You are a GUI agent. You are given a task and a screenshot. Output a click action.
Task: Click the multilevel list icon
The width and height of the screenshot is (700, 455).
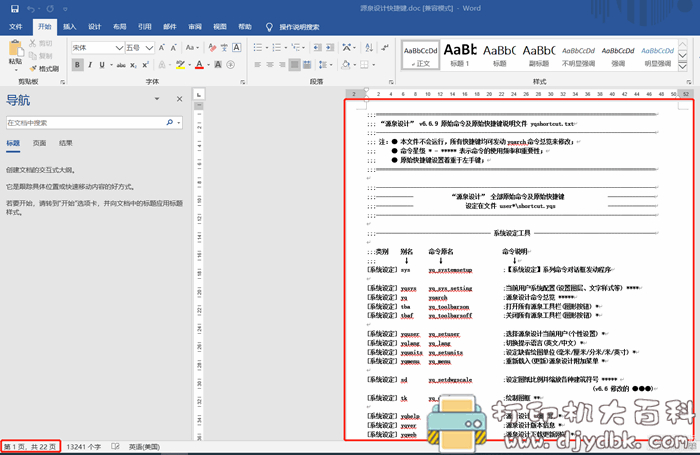click(x=296, y=47)
